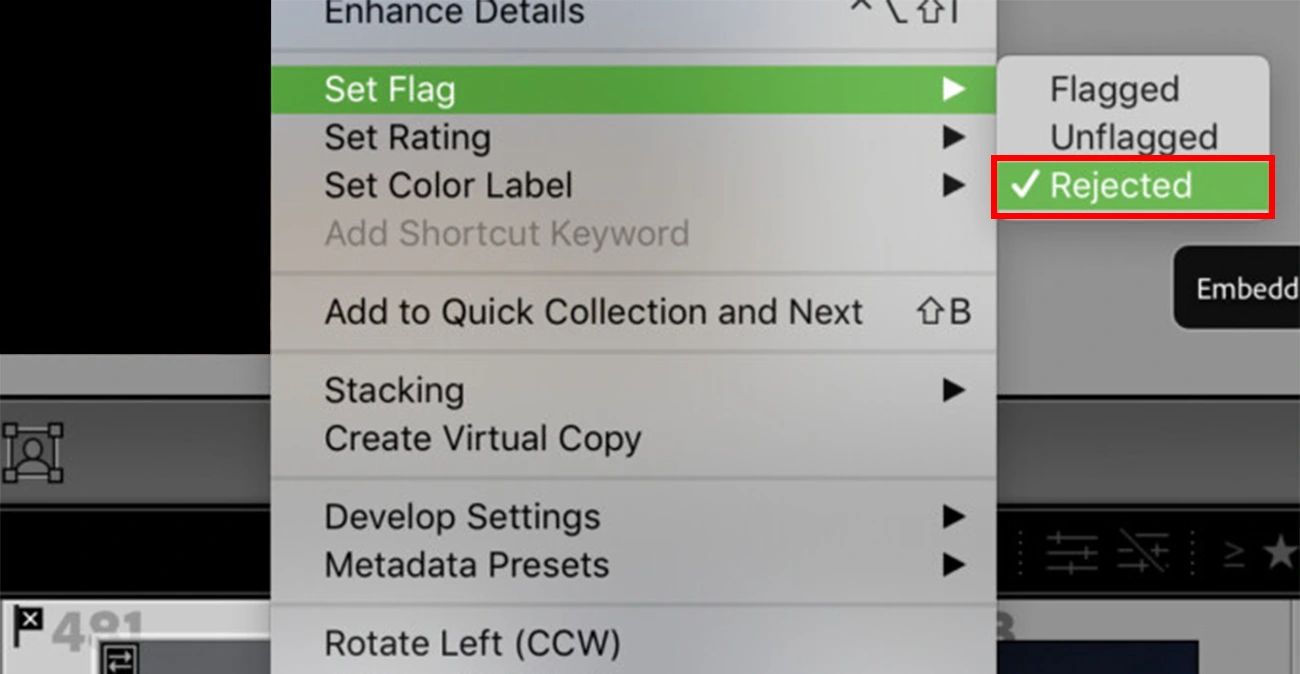Viewport: 1300px width, 674px height.
Task: Click the People face-region view icon
Action: click(x=33, y=452)
